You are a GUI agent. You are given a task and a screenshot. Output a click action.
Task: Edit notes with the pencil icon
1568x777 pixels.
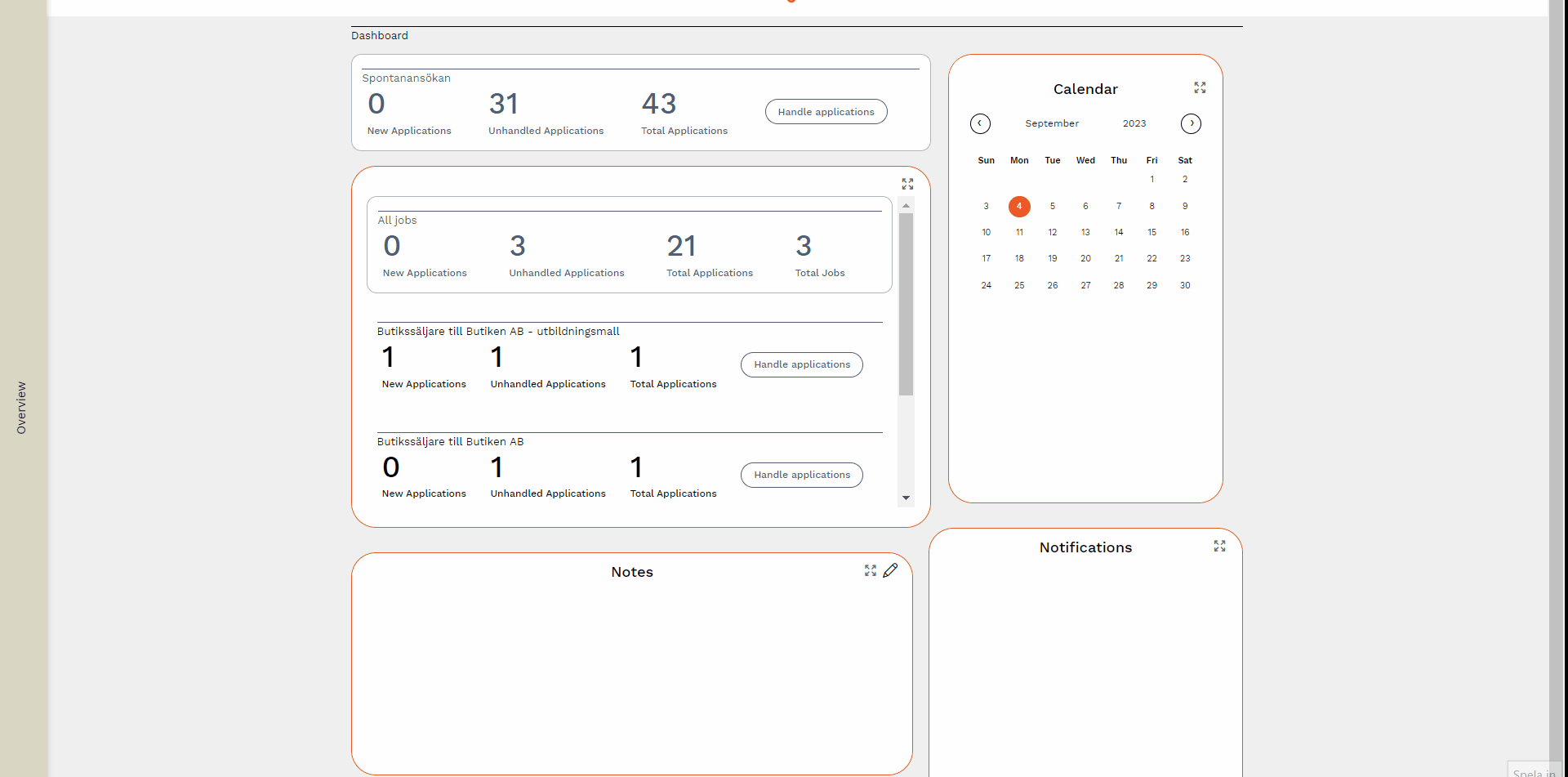coord(890,570)
